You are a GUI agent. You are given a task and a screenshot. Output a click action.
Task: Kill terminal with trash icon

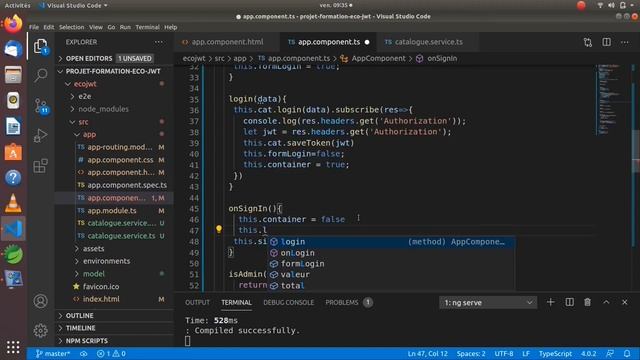587,302
